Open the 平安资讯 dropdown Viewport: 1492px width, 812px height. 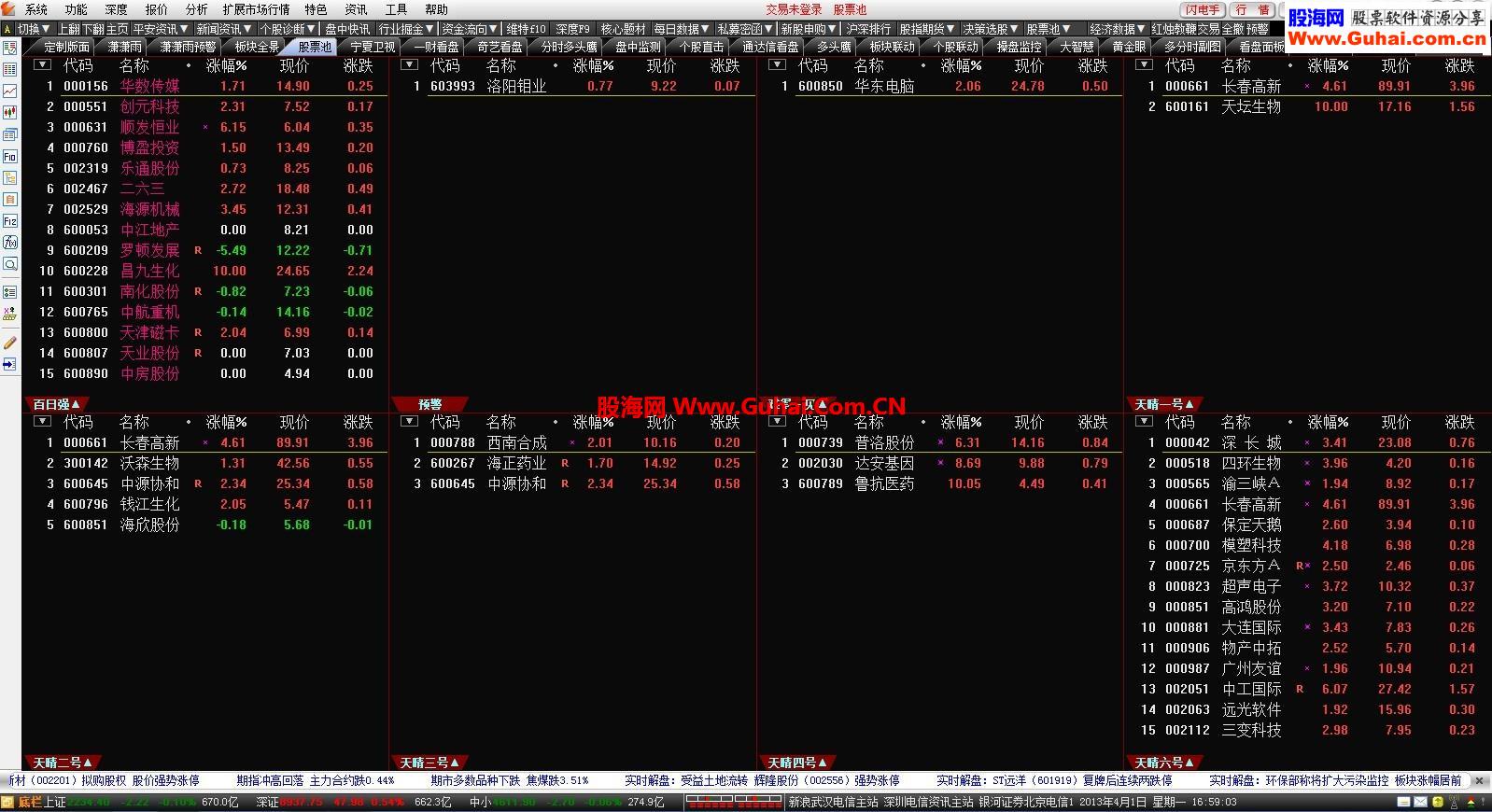pos(161,29)
